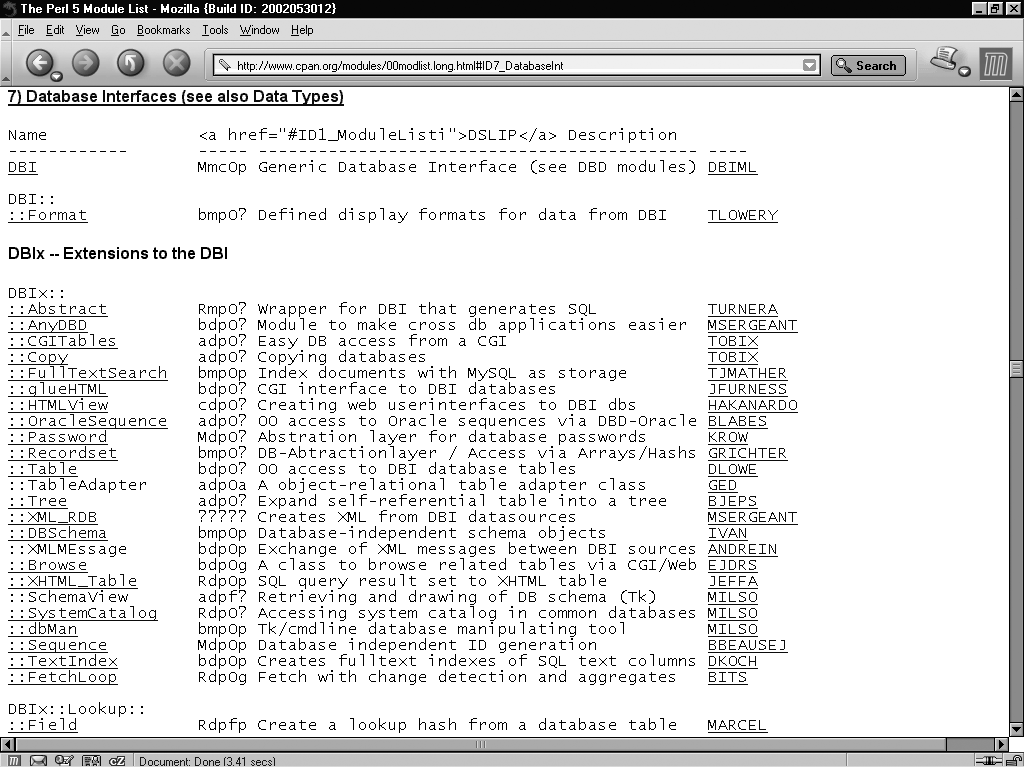Click into the URL address field
Screen dimensions: 1024x768
point(516,65)
